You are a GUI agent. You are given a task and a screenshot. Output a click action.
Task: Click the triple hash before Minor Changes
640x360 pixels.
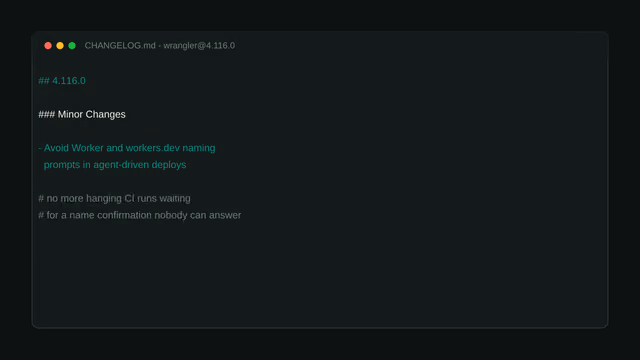[47, 114]
